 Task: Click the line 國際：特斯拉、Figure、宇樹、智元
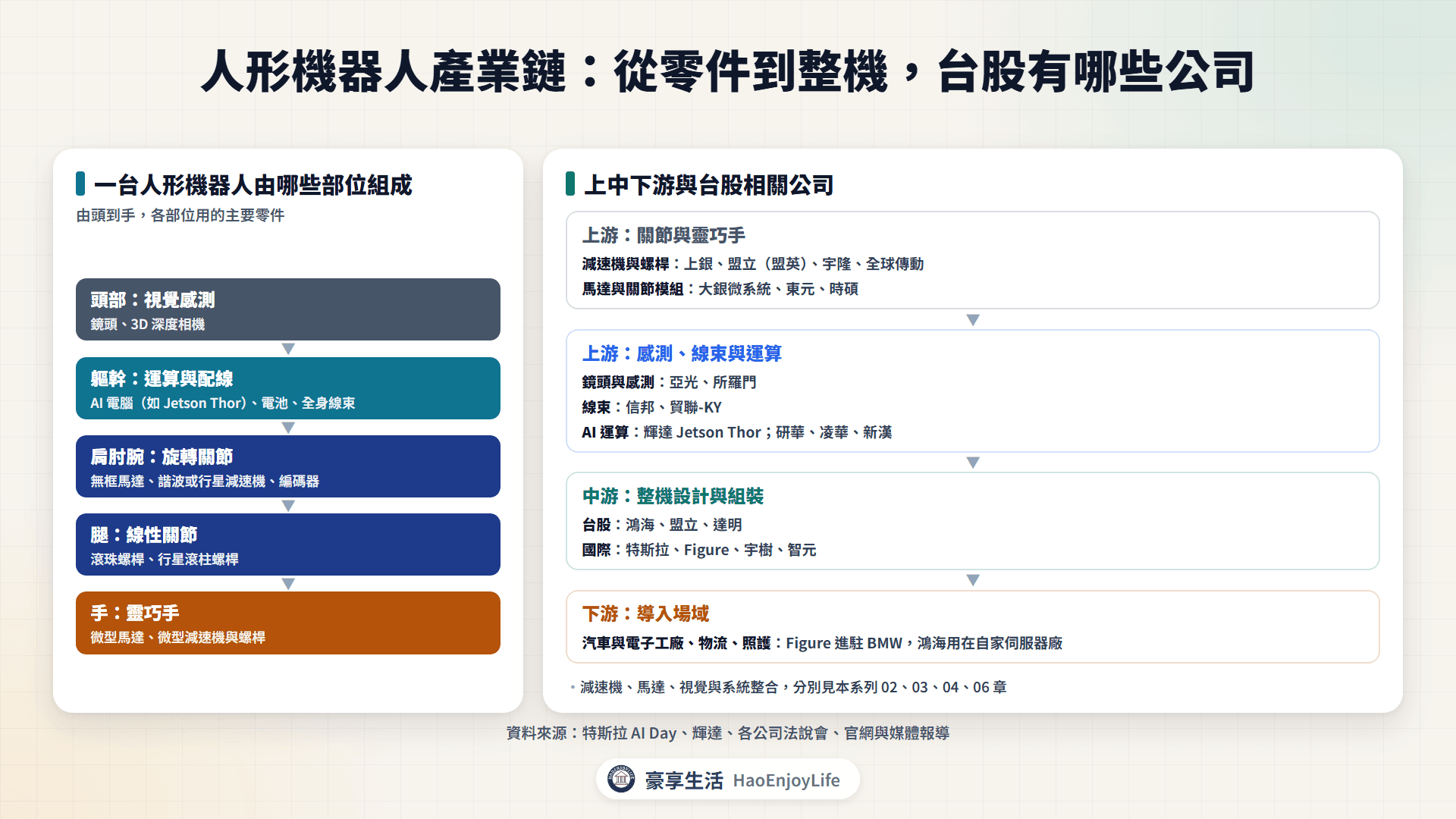(x=699, y=550)
